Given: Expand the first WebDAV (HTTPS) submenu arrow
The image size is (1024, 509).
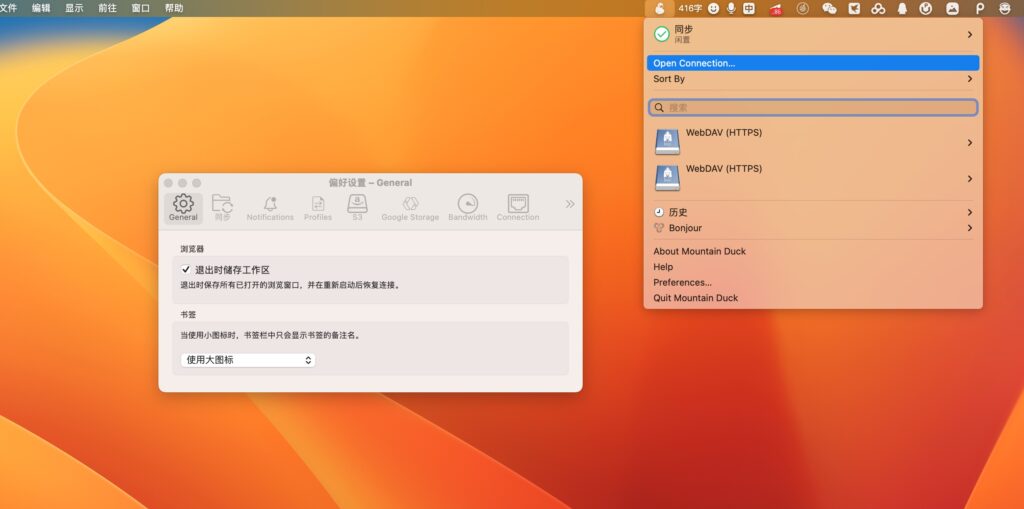Looking at the screenshot, I should (x=970, y=142).
